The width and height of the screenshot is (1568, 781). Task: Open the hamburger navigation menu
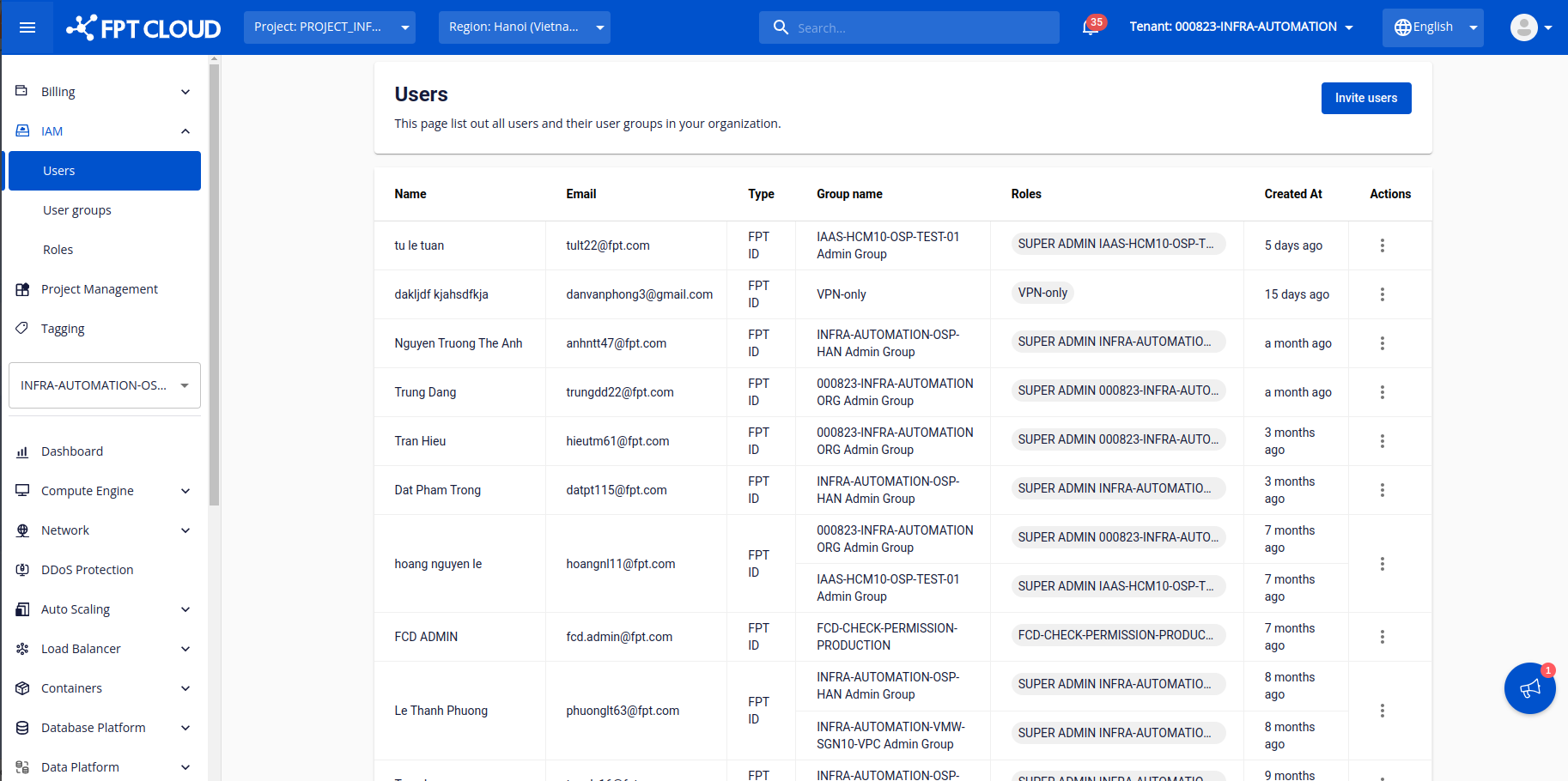point(27,27)
